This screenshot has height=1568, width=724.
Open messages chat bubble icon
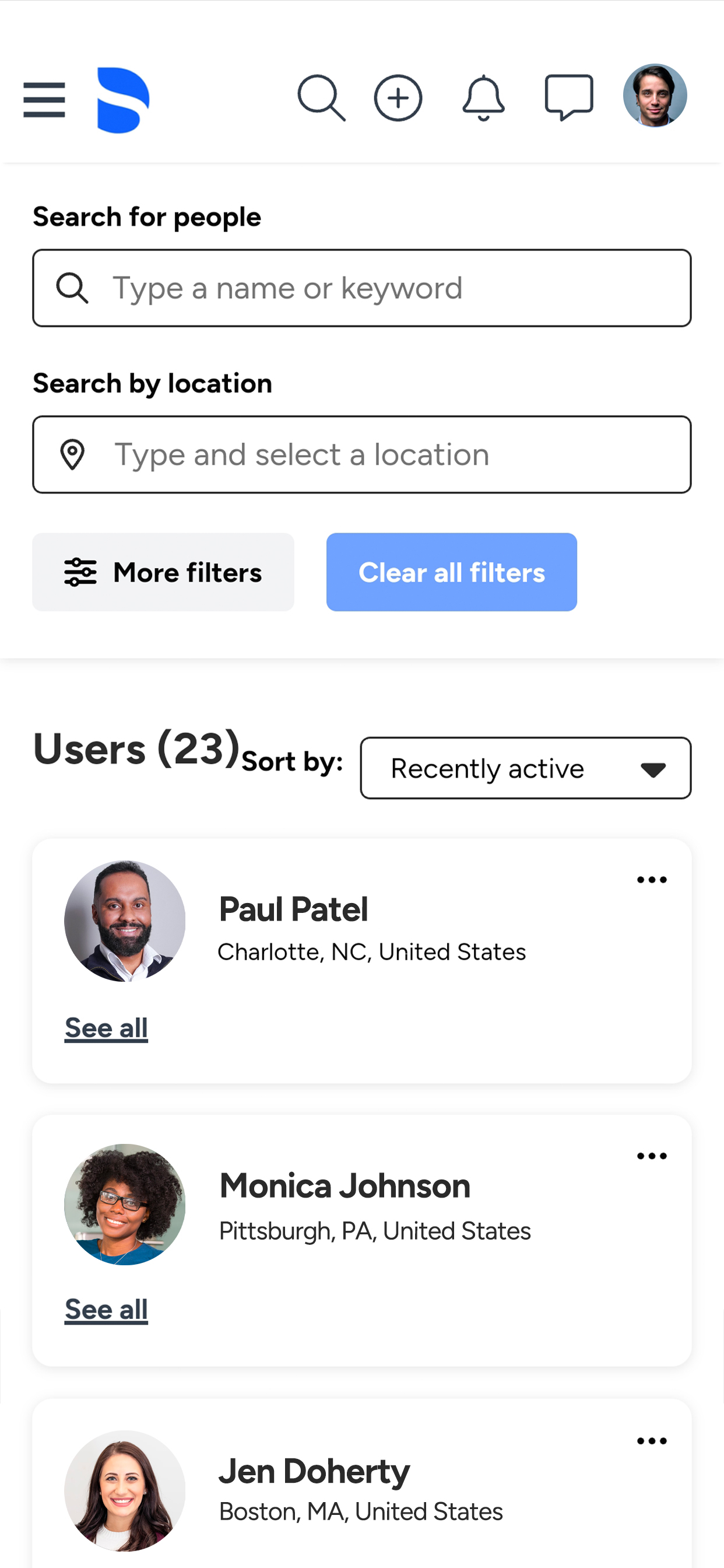click(x=569, y=97)
